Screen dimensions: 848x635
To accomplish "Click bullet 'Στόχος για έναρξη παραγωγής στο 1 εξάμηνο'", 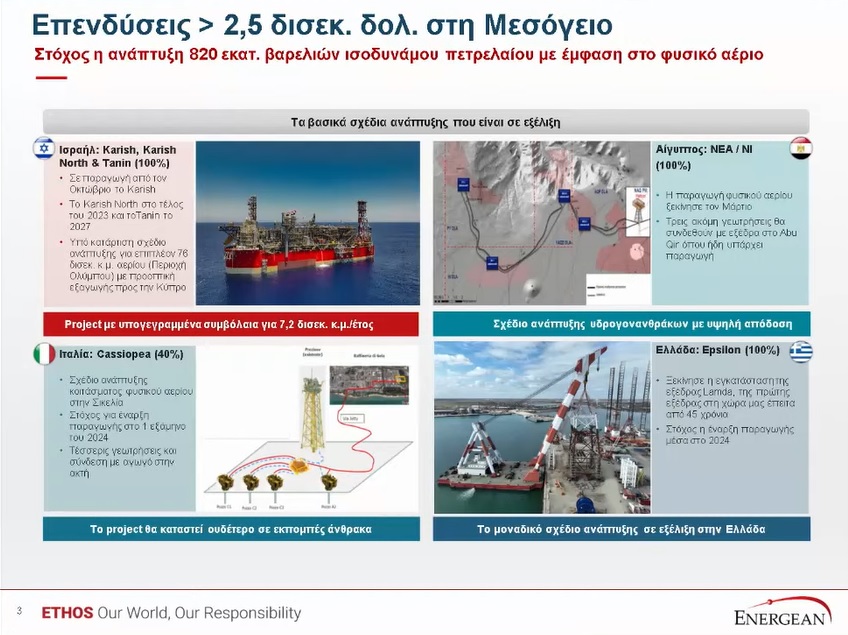I will coord(127,426).
